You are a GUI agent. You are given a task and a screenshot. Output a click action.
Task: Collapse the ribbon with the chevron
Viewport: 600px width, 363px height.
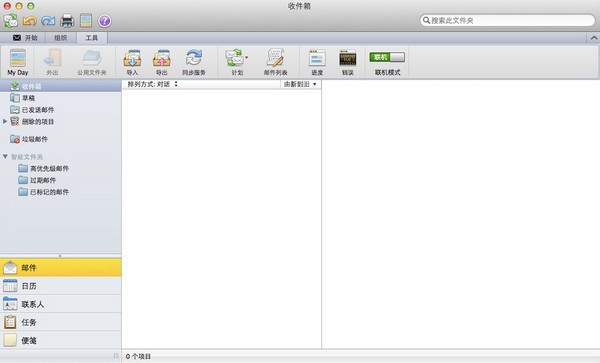tap(593, 37)
